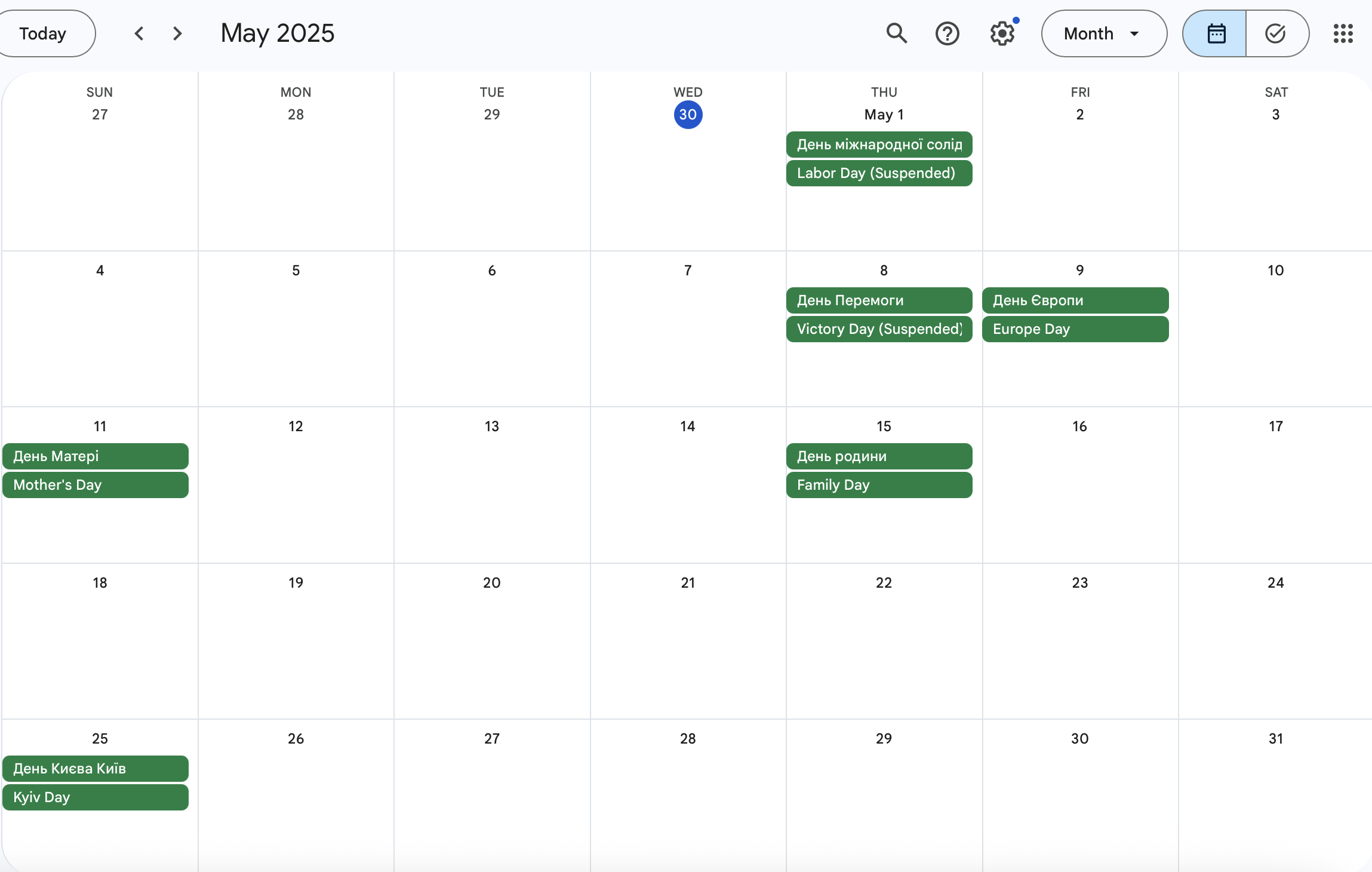1372x872 pixels.
Task: Click date number 20 in calendar
Action: (491, 583)
